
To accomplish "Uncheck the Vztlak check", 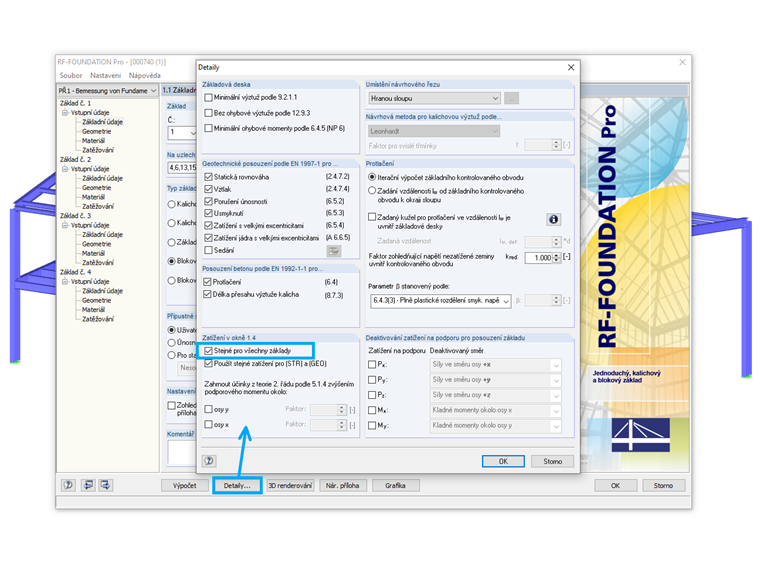I will click(x=208, y=189).
